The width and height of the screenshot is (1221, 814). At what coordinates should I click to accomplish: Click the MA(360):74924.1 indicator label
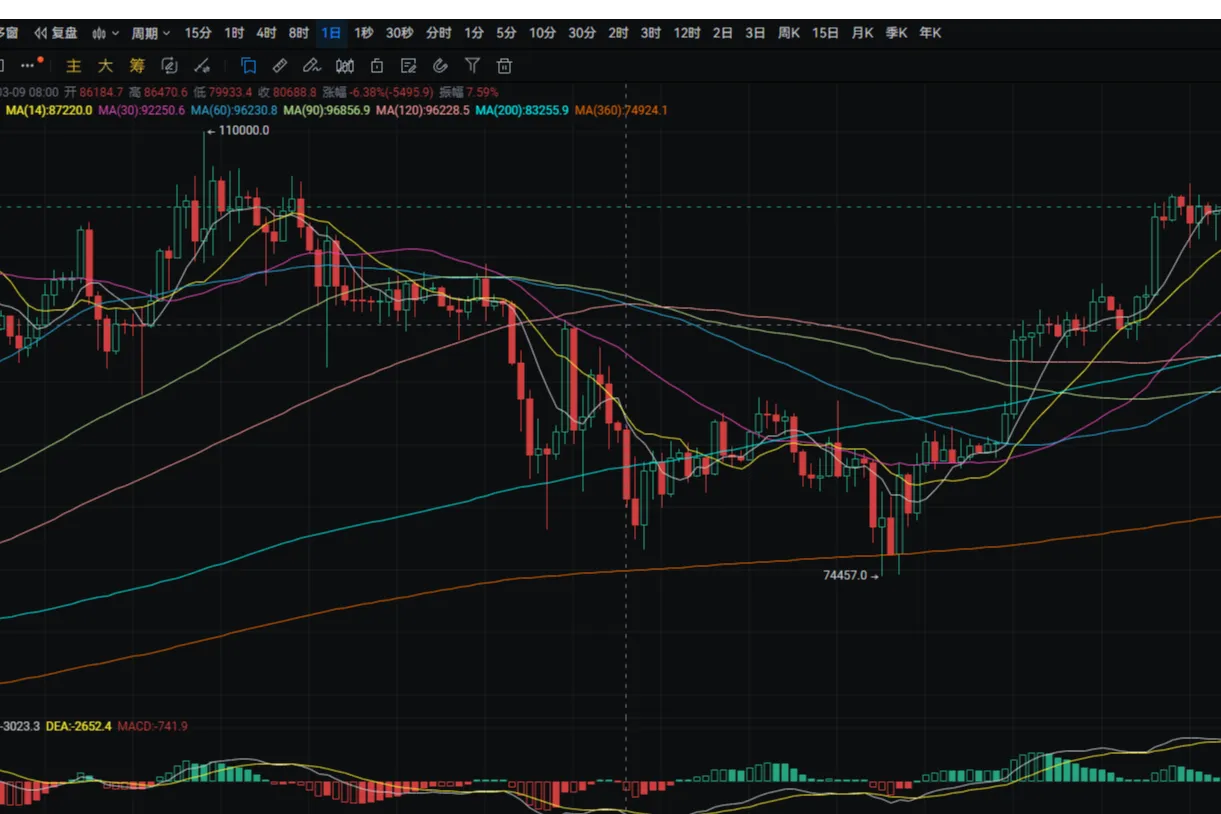(621, 110)
